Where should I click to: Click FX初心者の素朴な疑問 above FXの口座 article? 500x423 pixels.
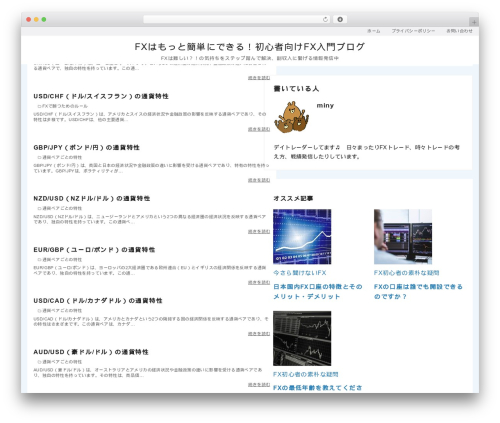[406, 273]
